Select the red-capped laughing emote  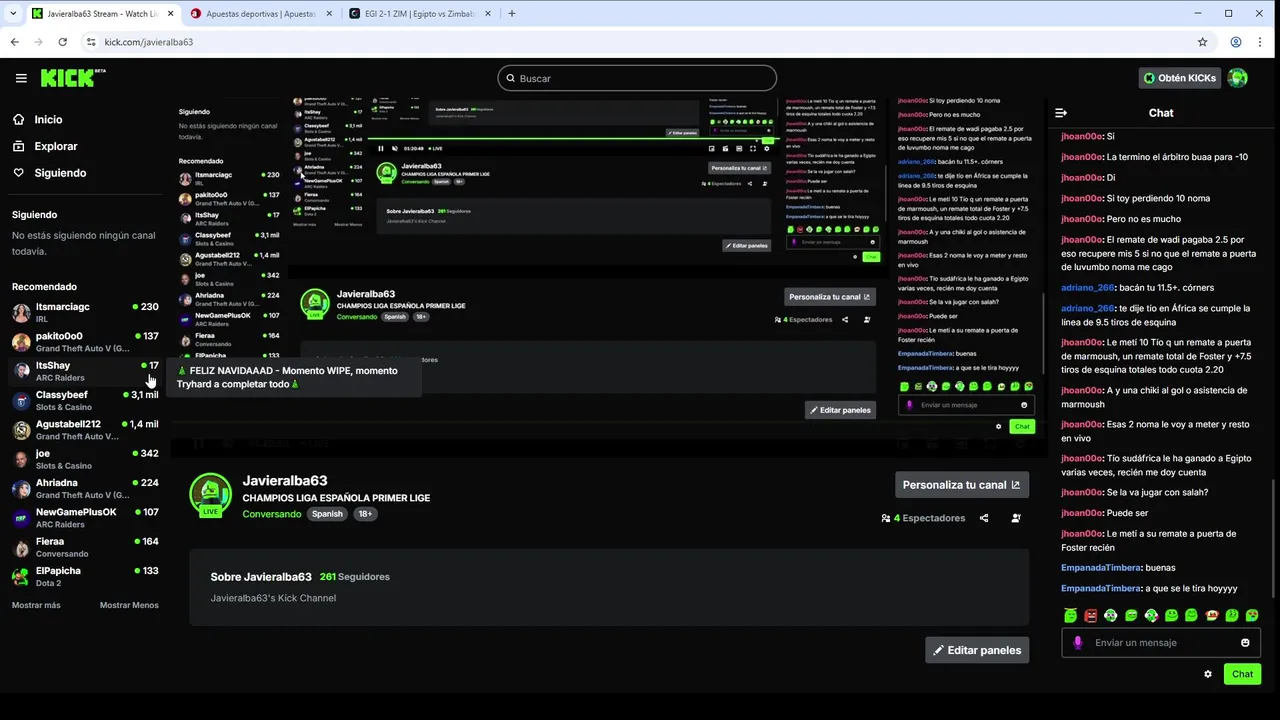tap(1211, 615)
